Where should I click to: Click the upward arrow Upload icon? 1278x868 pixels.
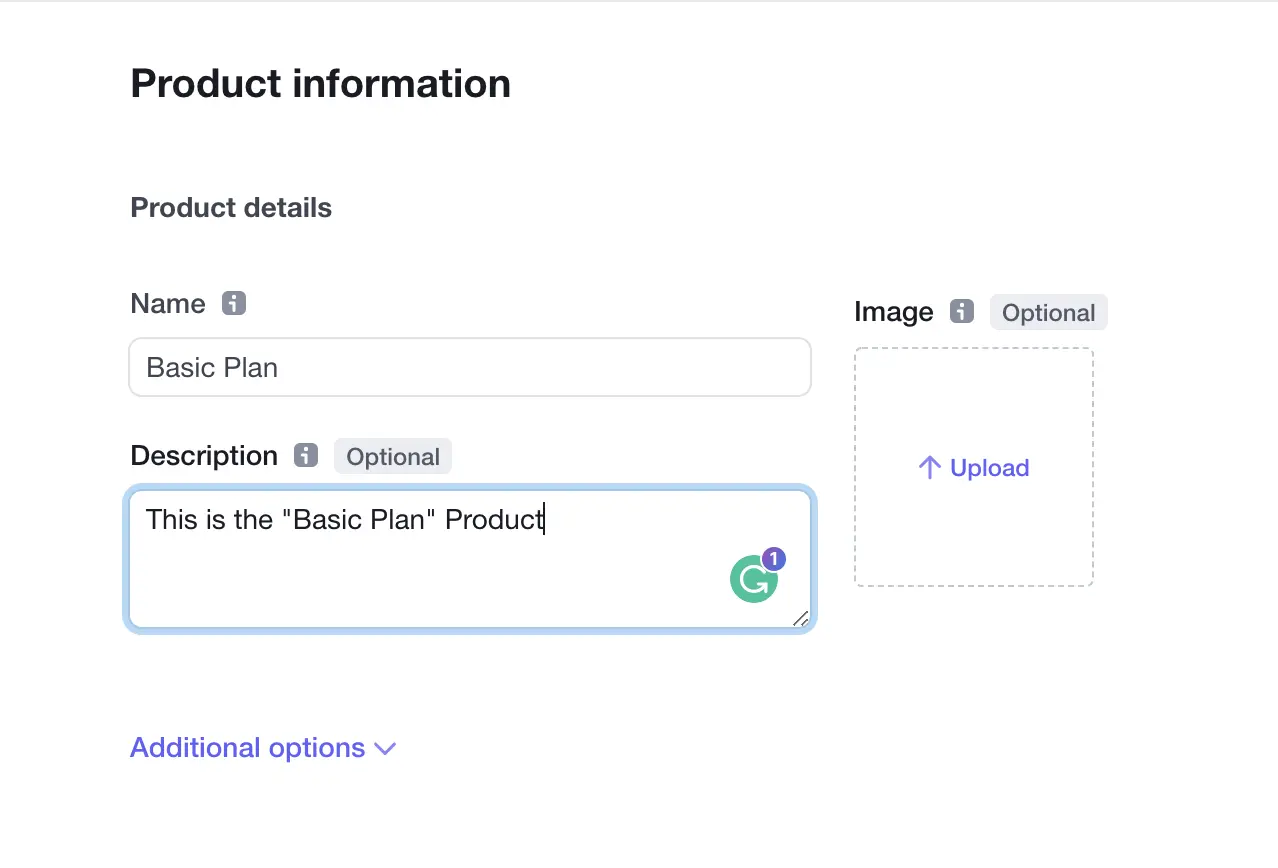[x=930, y=468]
